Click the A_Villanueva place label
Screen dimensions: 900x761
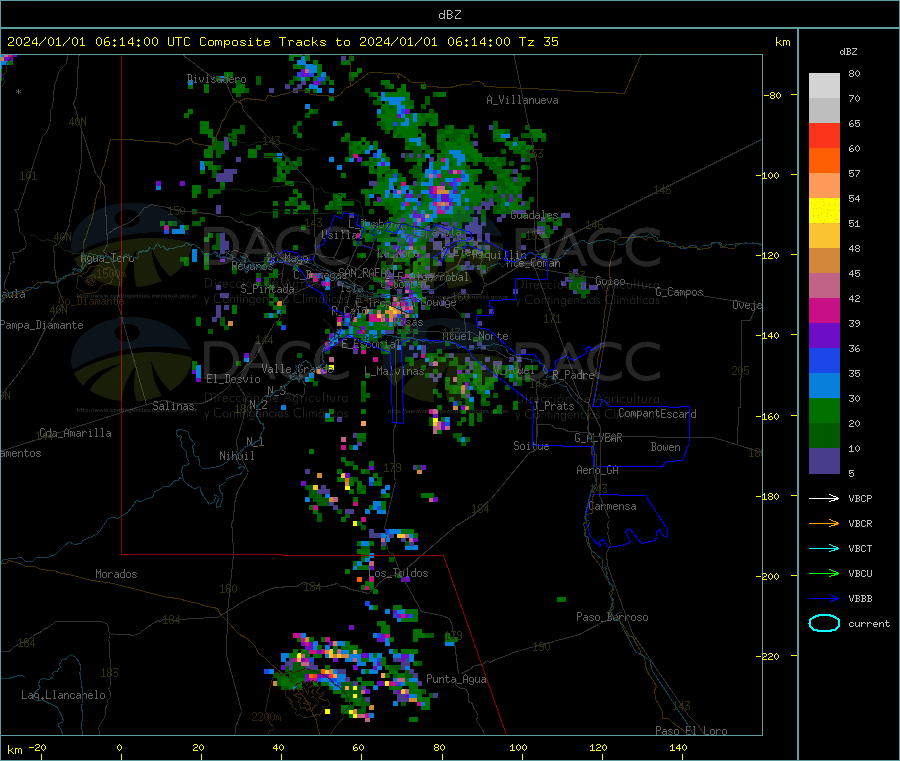click(x=522, y=100)
